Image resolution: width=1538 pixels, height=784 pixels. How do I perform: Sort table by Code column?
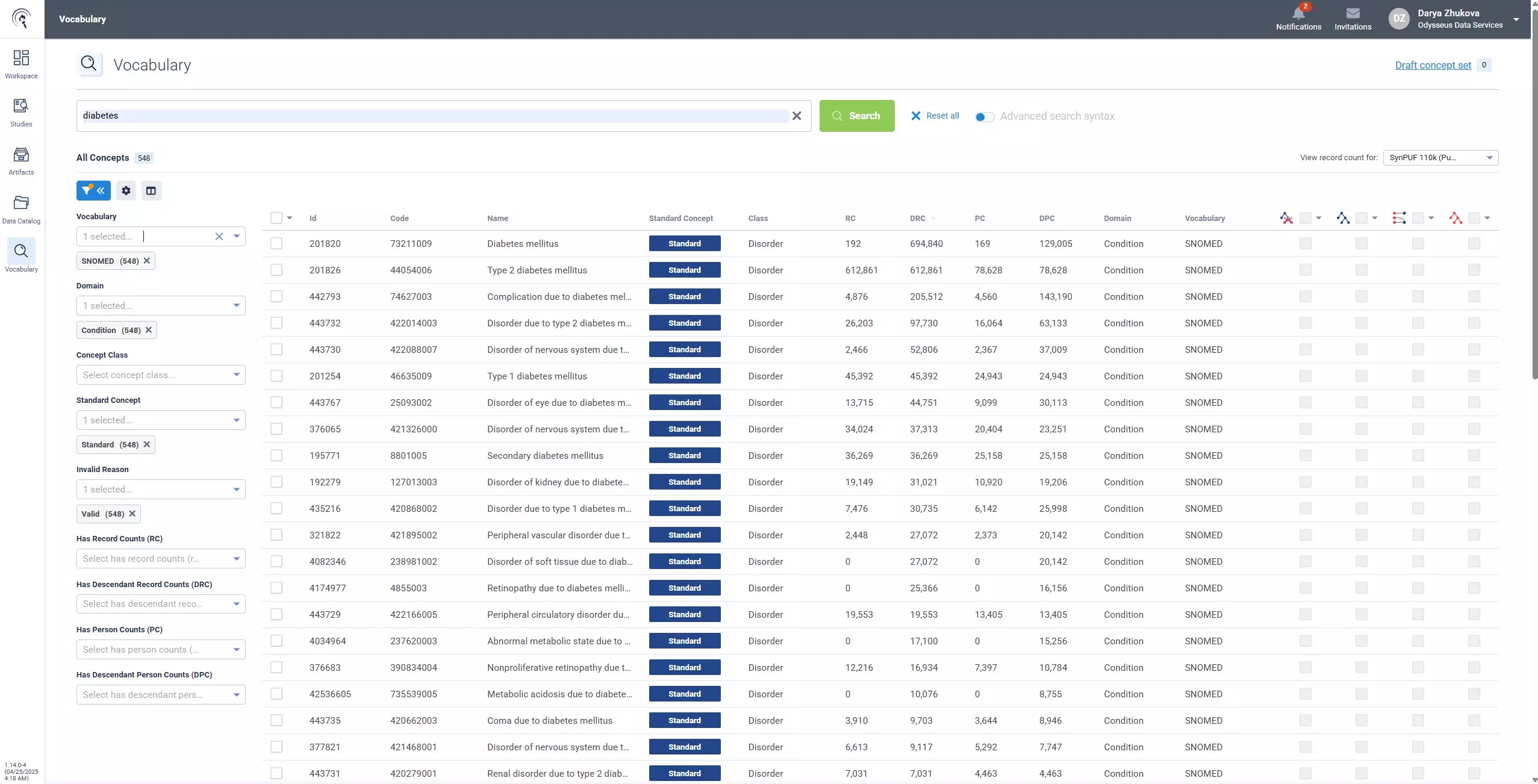click(399, 218)
